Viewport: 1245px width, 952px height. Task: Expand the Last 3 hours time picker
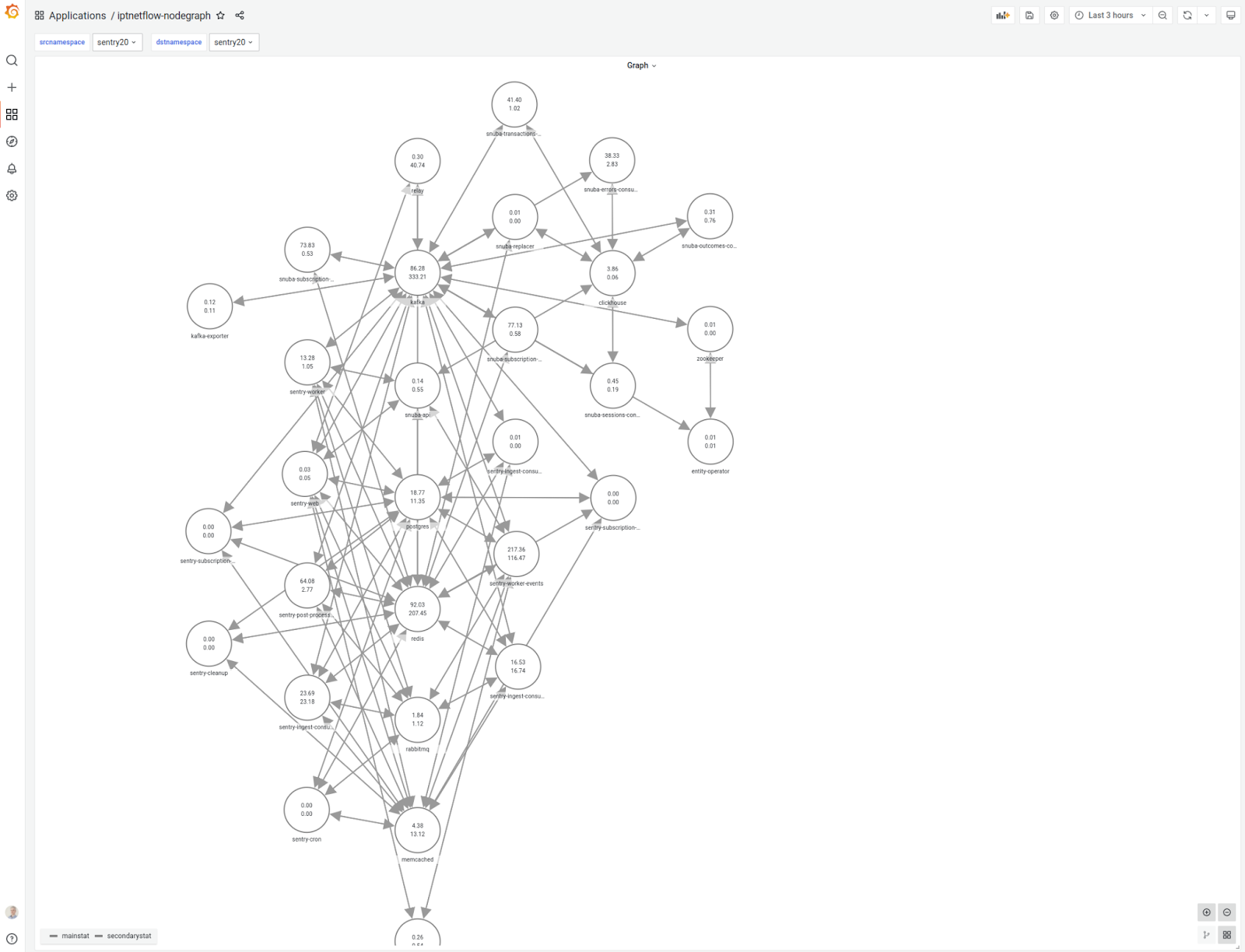pos(1110,16)
